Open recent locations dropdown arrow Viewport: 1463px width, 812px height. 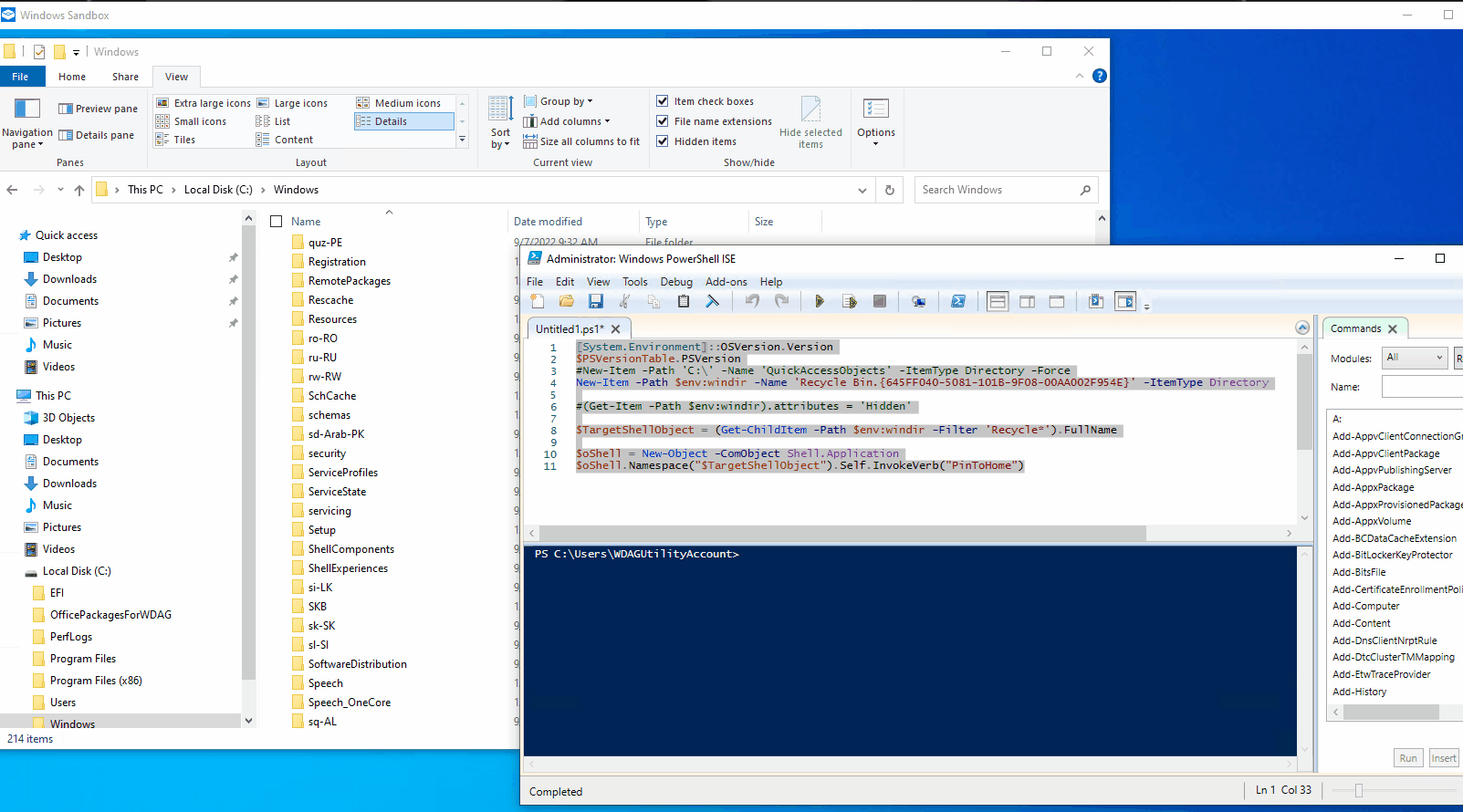[60, 190]
